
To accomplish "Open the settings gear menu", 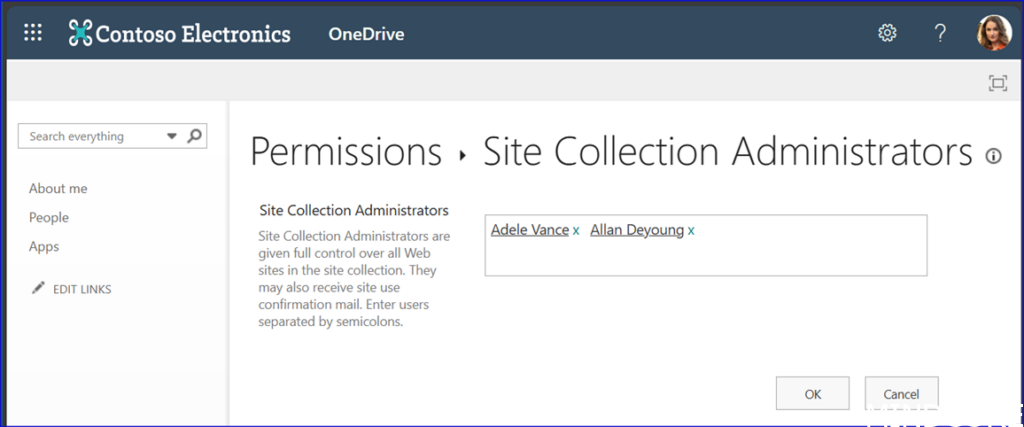I will point(887,33).
